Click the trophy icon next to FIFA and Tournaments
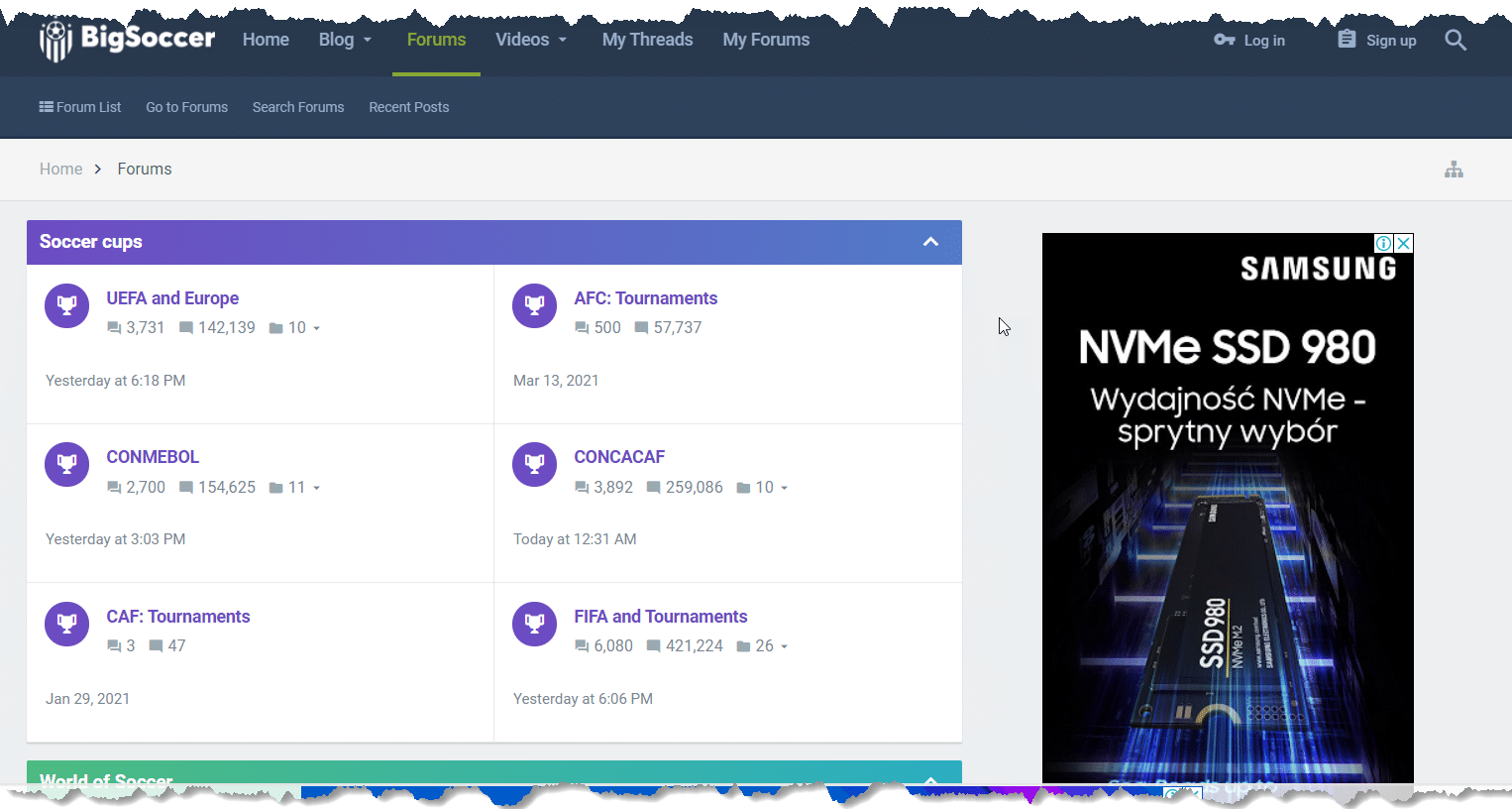Screen dimensions: 1512x809 point(534,624)
